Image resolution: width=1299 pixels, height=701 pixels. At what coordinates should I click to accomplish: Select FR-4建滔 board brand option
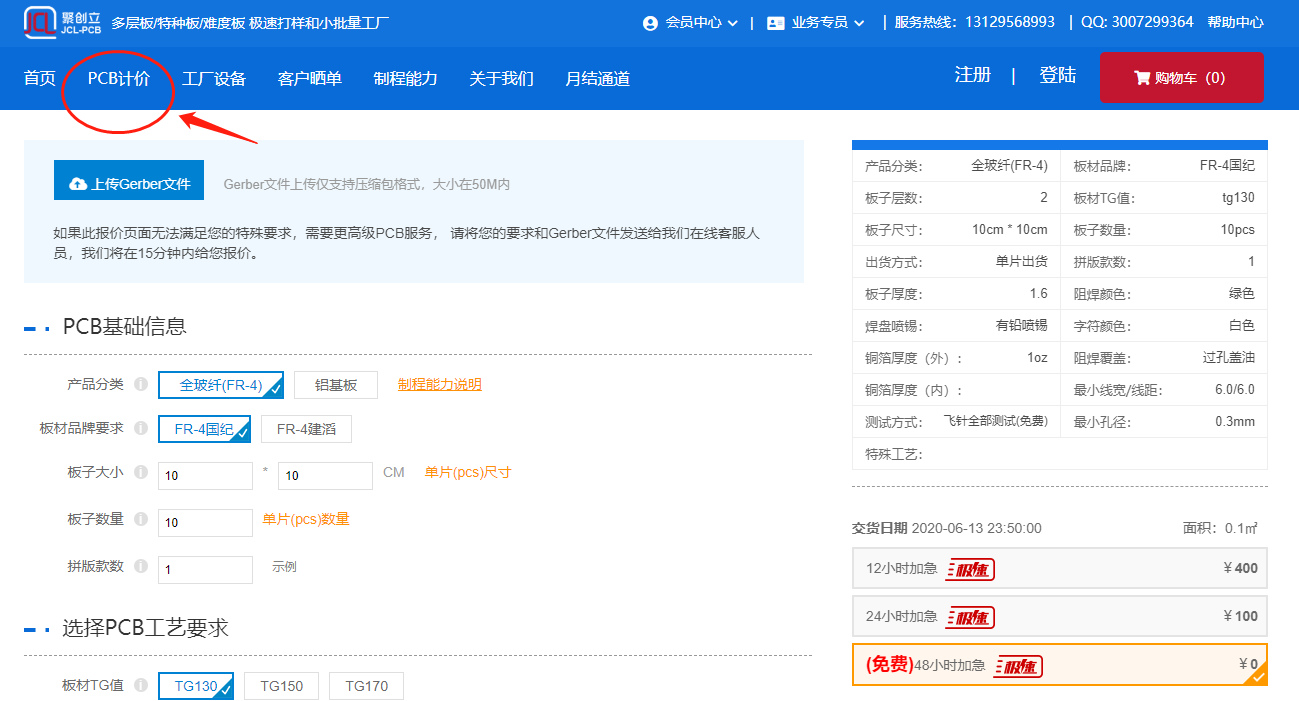tap(306, 429)
